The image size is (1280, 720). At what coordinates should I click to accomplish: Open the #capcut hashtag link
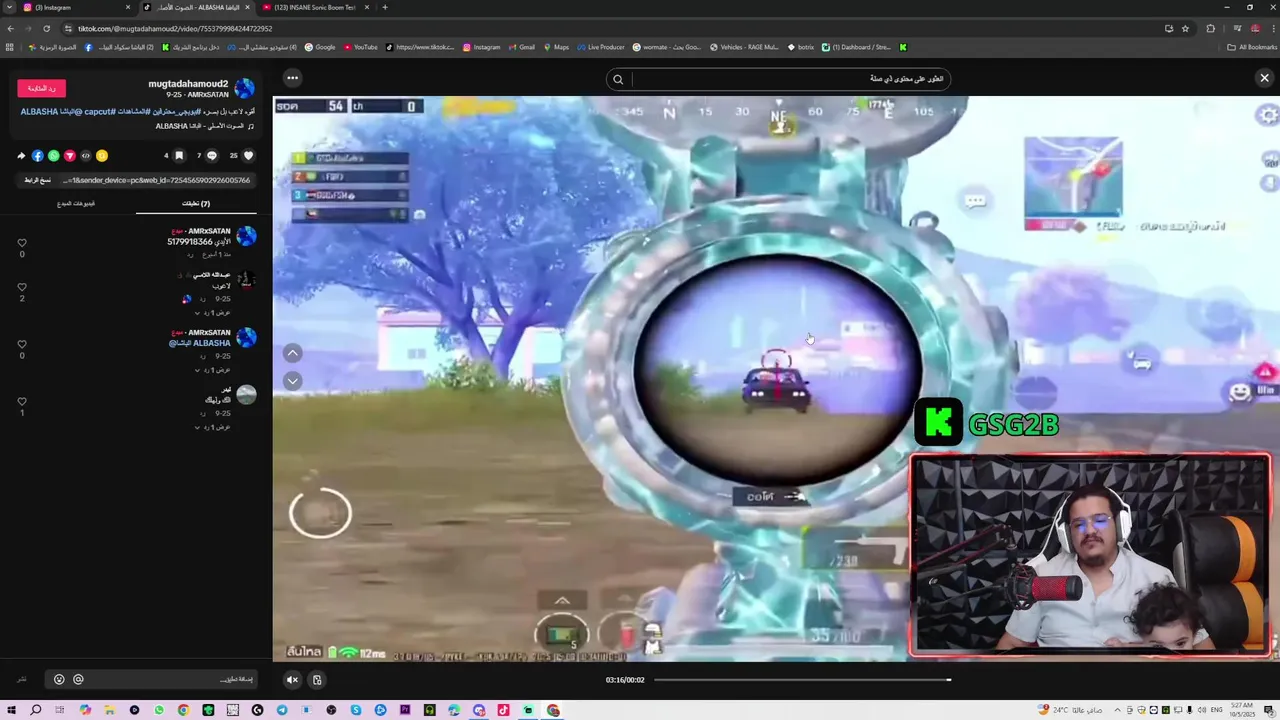(x=100, y=112)
